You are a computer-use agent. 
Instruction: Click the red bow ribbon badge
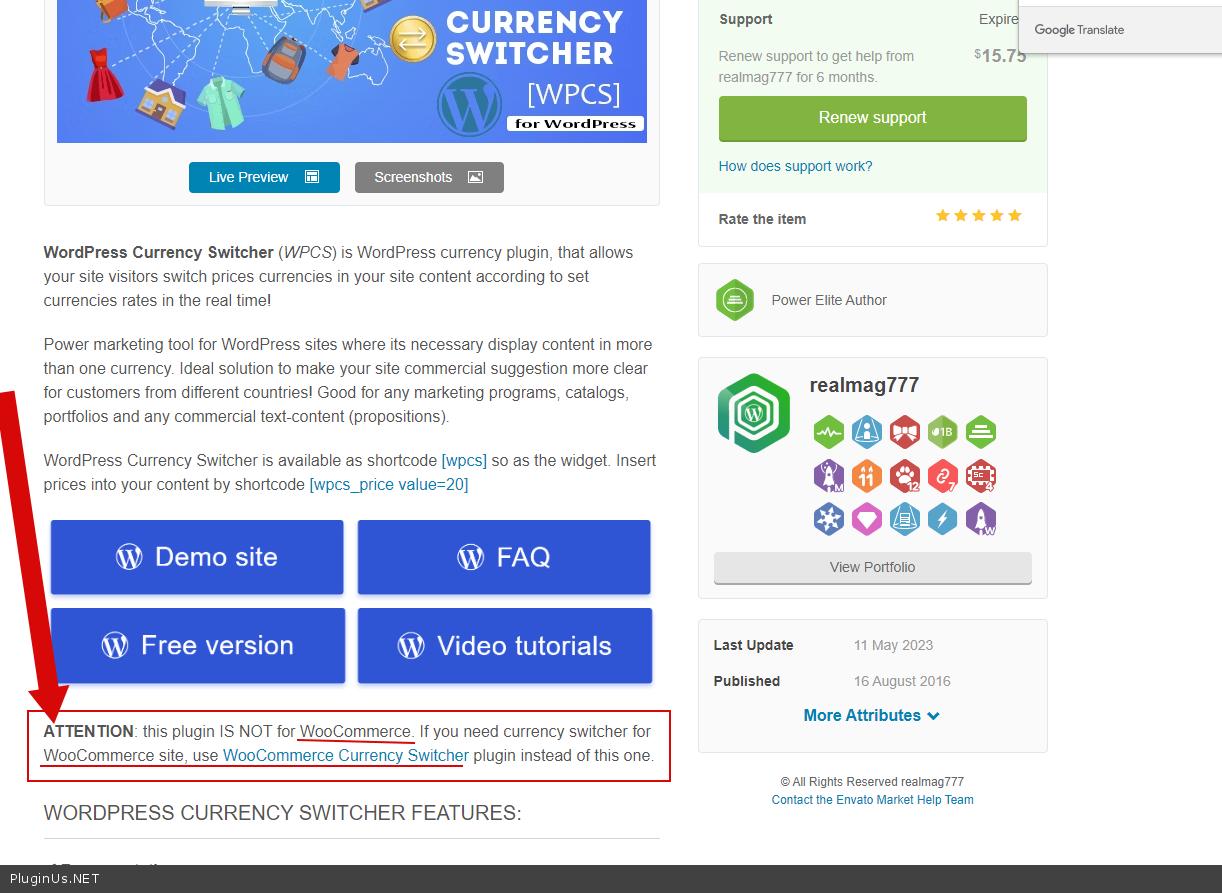coord(904,432)
